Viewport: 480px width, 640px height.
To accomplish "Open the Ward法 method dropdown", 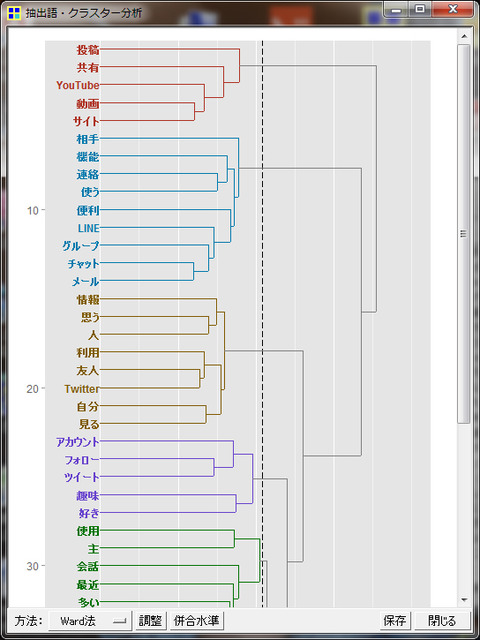I will (90, 621).
